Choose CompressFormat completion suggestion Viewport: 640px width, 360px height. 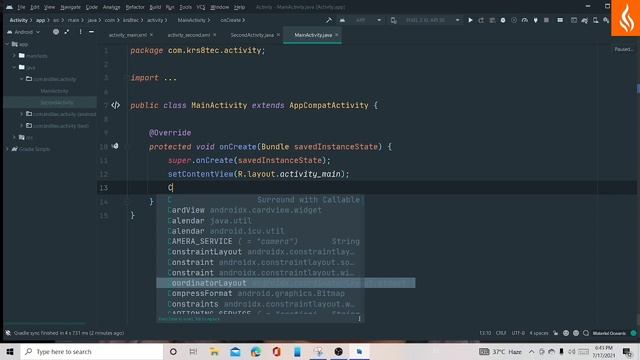[x=260, y=293]
